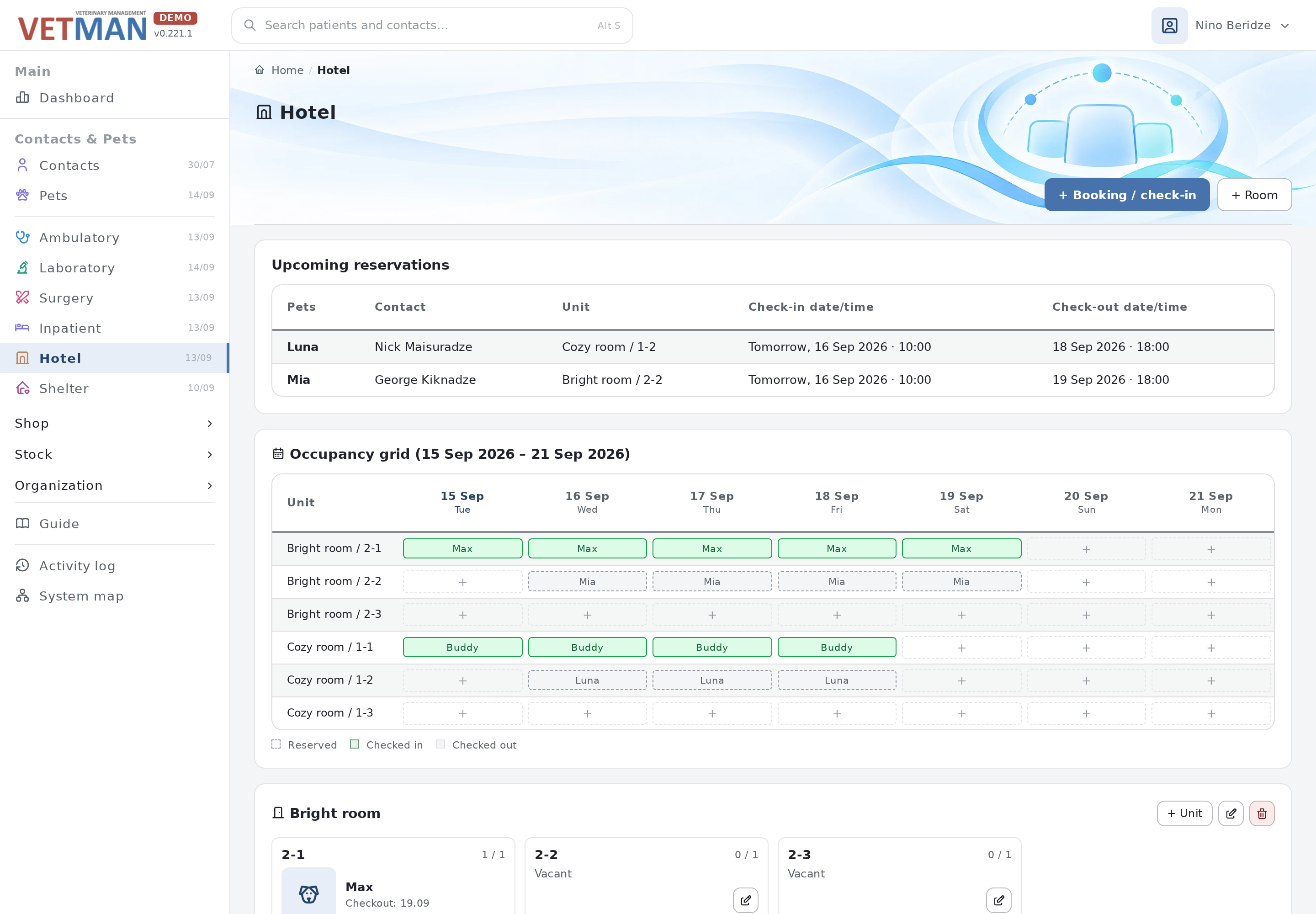Edit unit 2-2 with pencil icon

pos(746,900)
